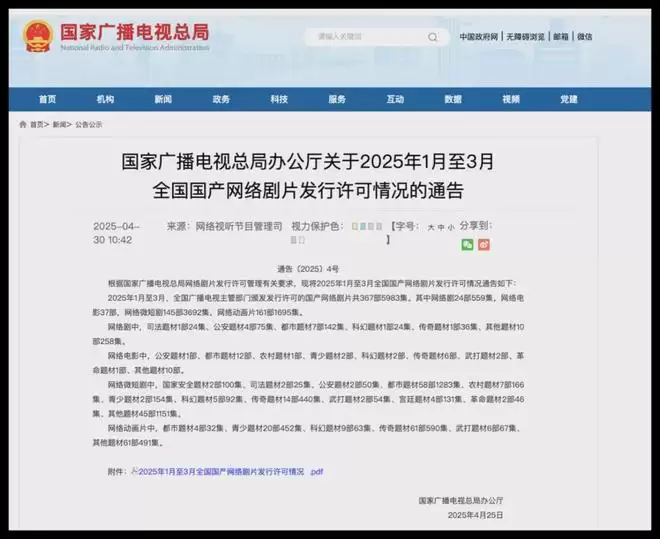
Task: Click the PDF attachment icon
Action: (x=134, y=470)
